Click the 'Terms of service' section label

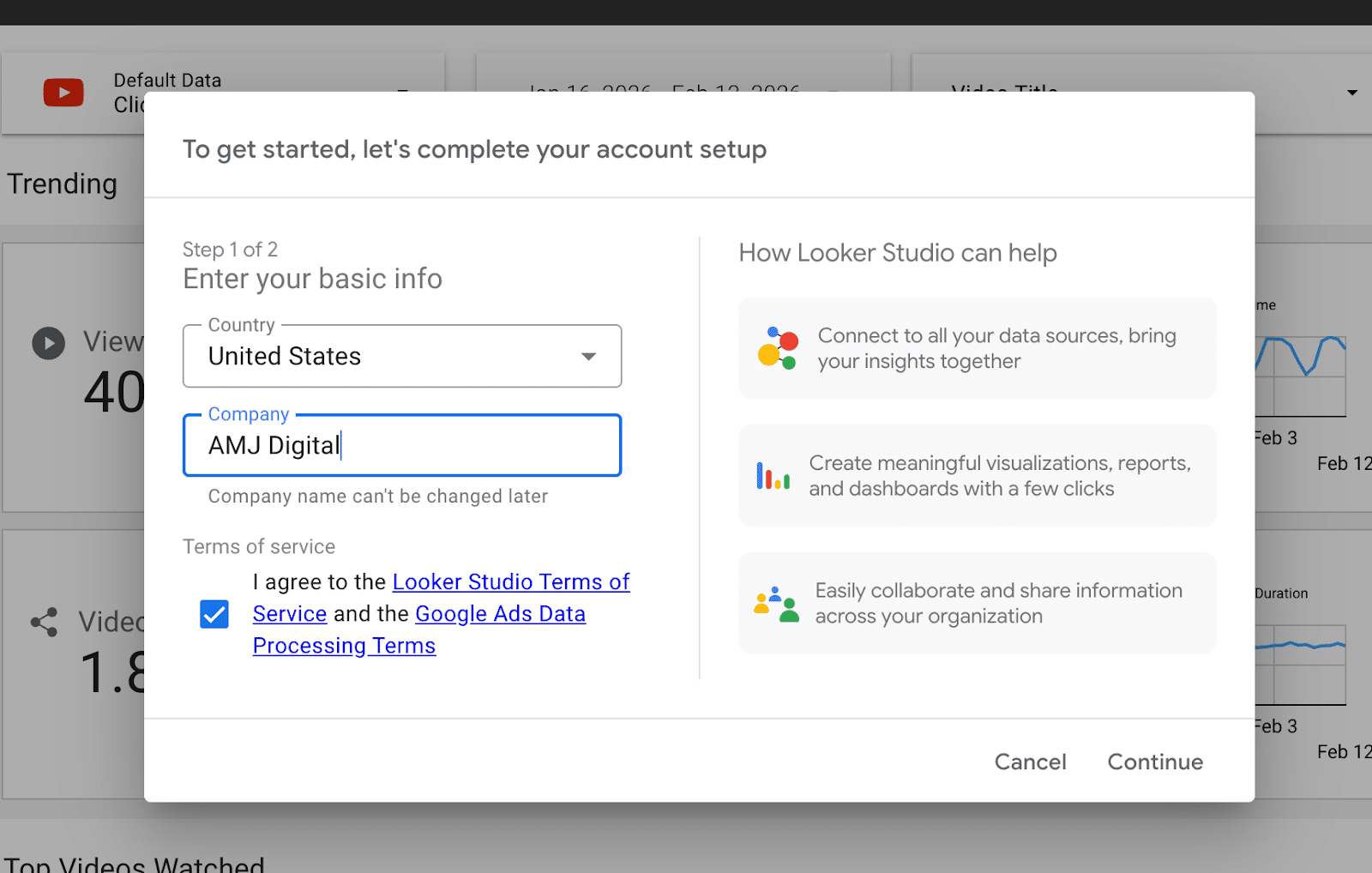(259, 547)
